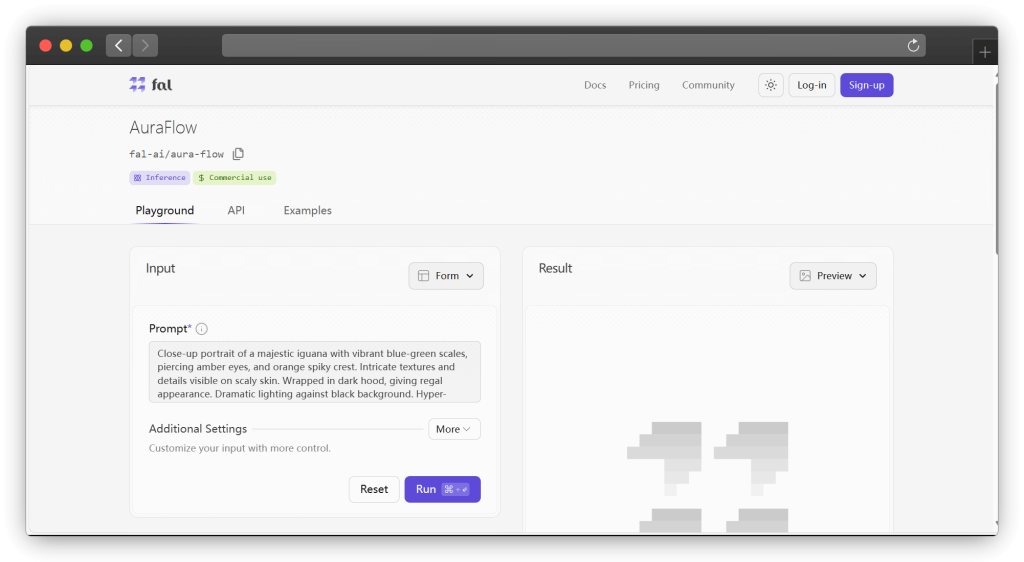Click the Inference badge
The width and height of the screenshot is (1024, 562).
tap(159, 178)
